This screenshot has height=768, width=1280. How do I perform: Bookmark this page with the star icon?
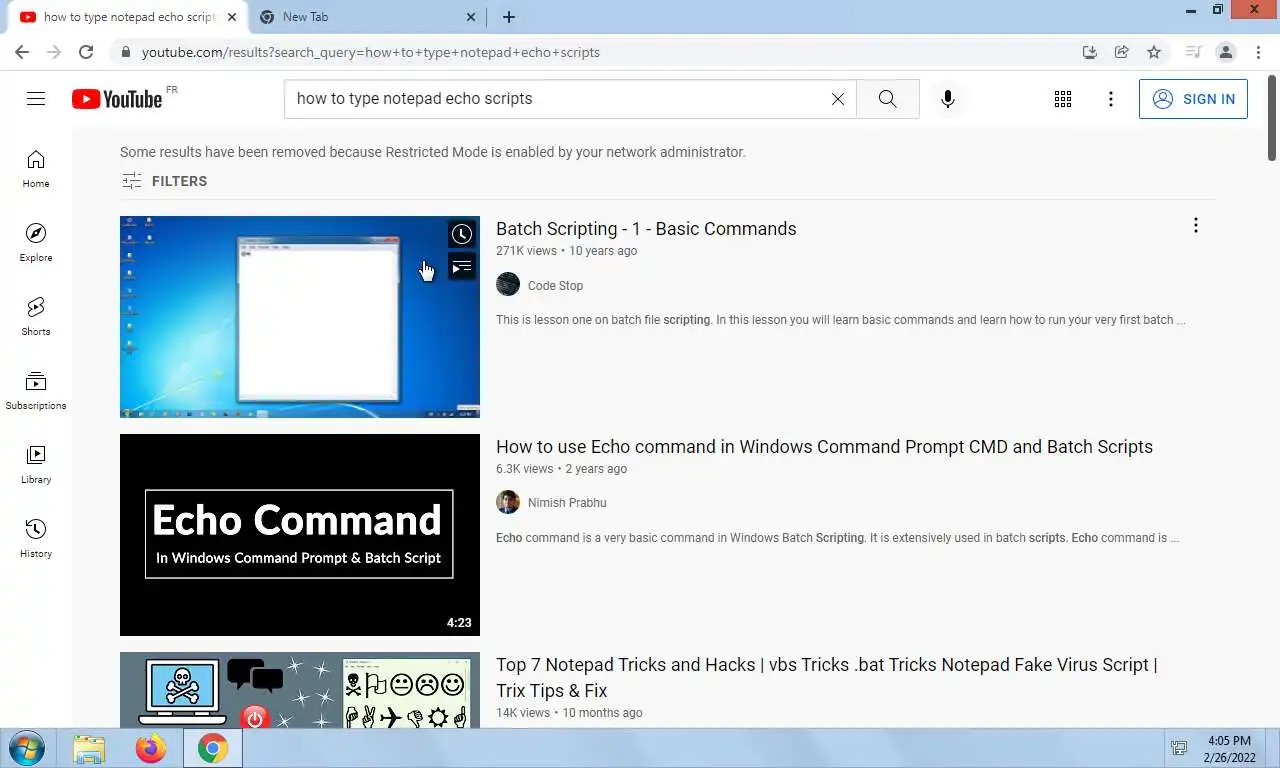pyautogui.click(x=1154, y=52)
